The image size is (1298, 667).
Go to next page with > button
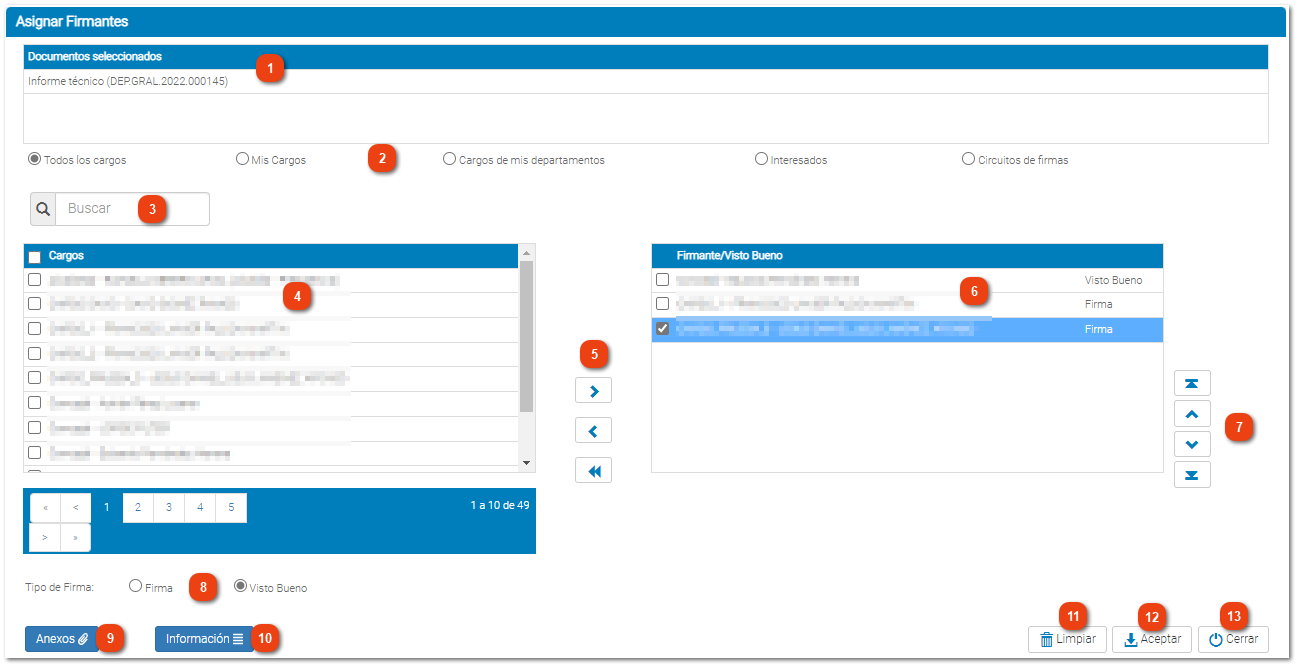pyautogui.click(x=45, y=537)
